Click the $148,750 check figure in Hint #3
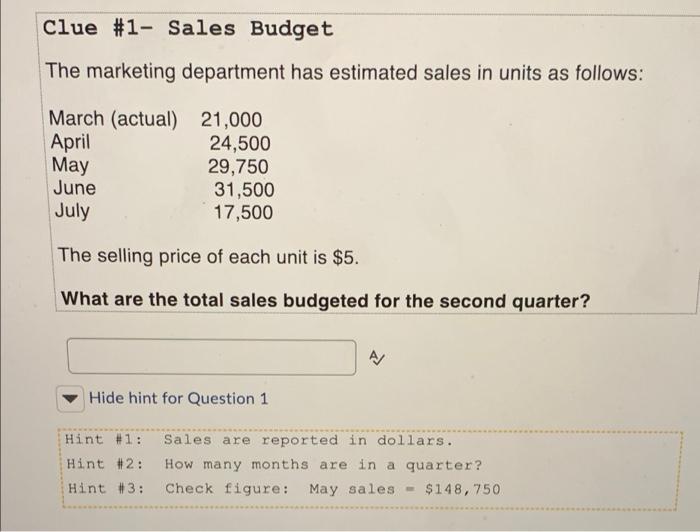 (462, 489)
